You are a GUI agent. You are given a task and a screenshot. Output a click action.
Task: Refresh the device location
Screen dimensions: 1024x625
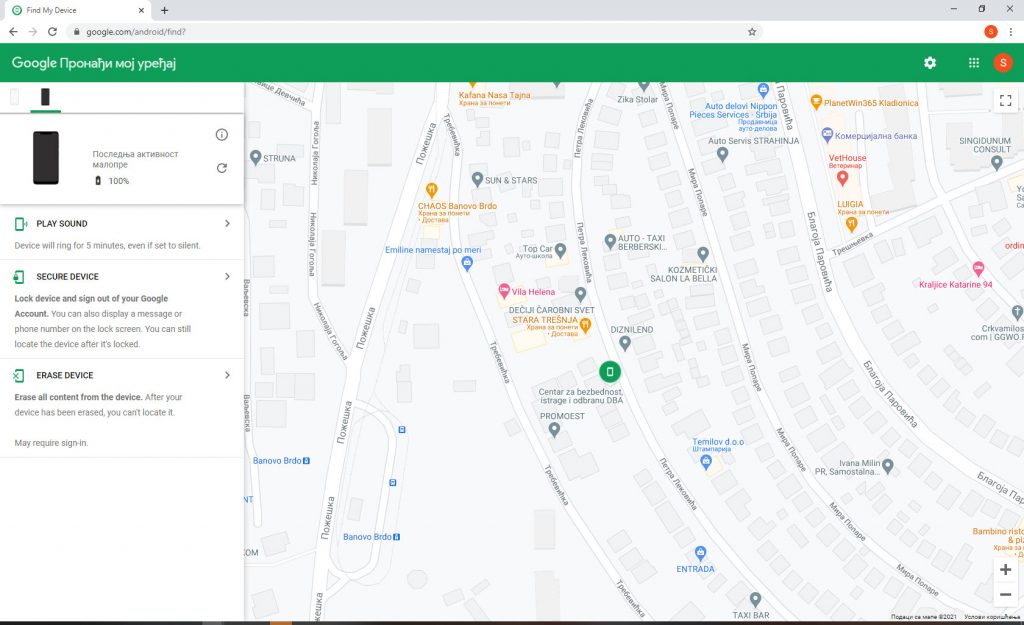(222, 168)
